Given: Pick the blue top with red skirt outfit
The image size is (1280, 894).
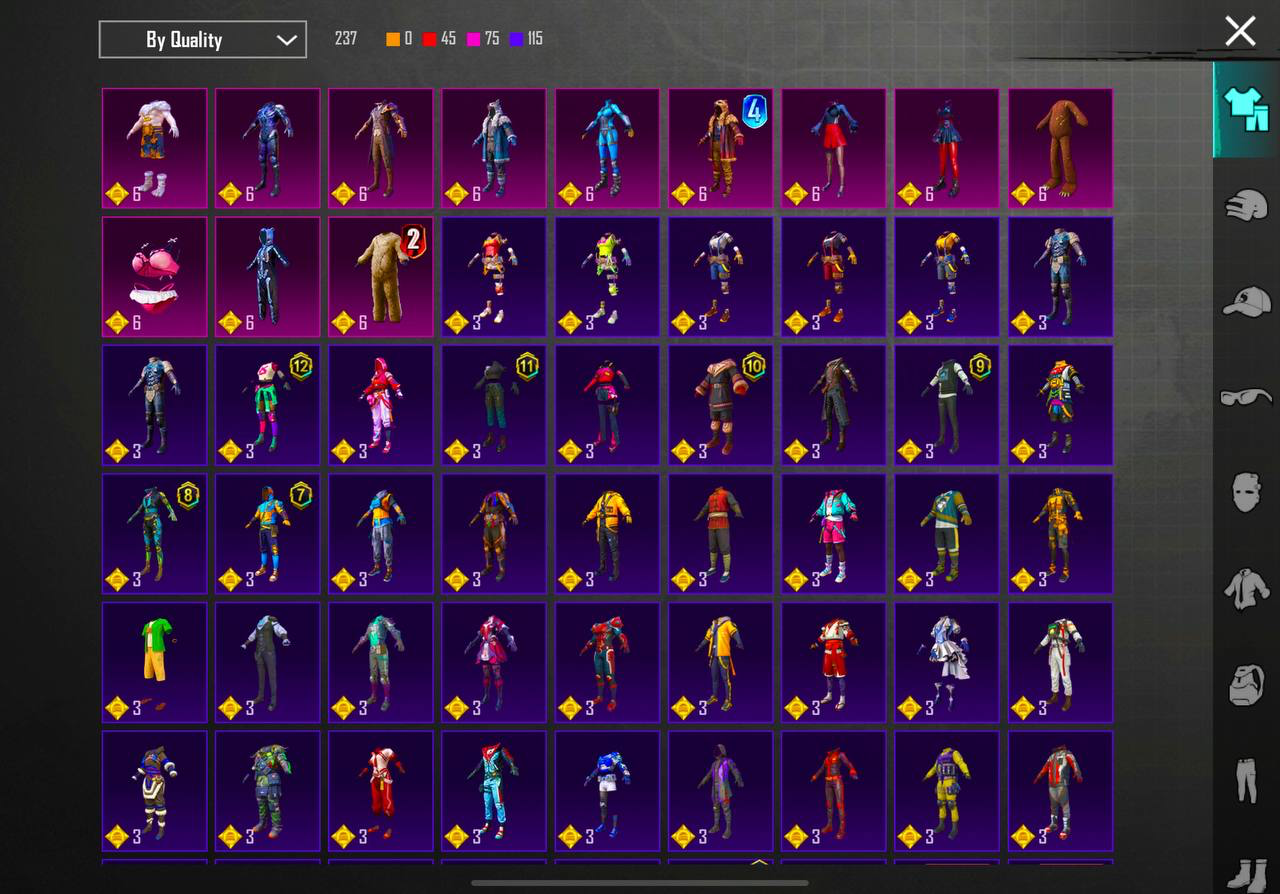Looking at the screenshot, I should click(x=834, y=148).
